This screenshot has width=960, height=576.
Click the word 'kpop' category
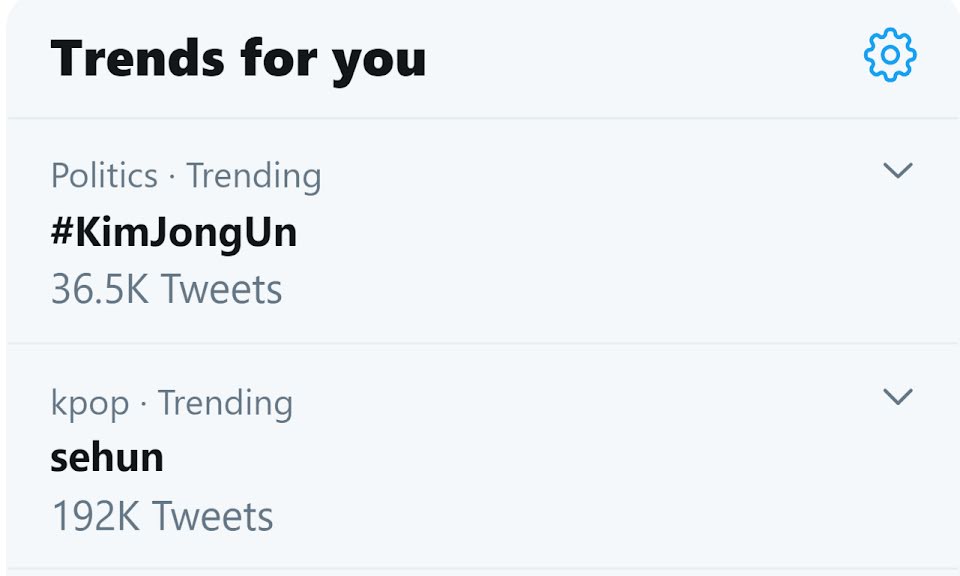click(x=89, y=404)
